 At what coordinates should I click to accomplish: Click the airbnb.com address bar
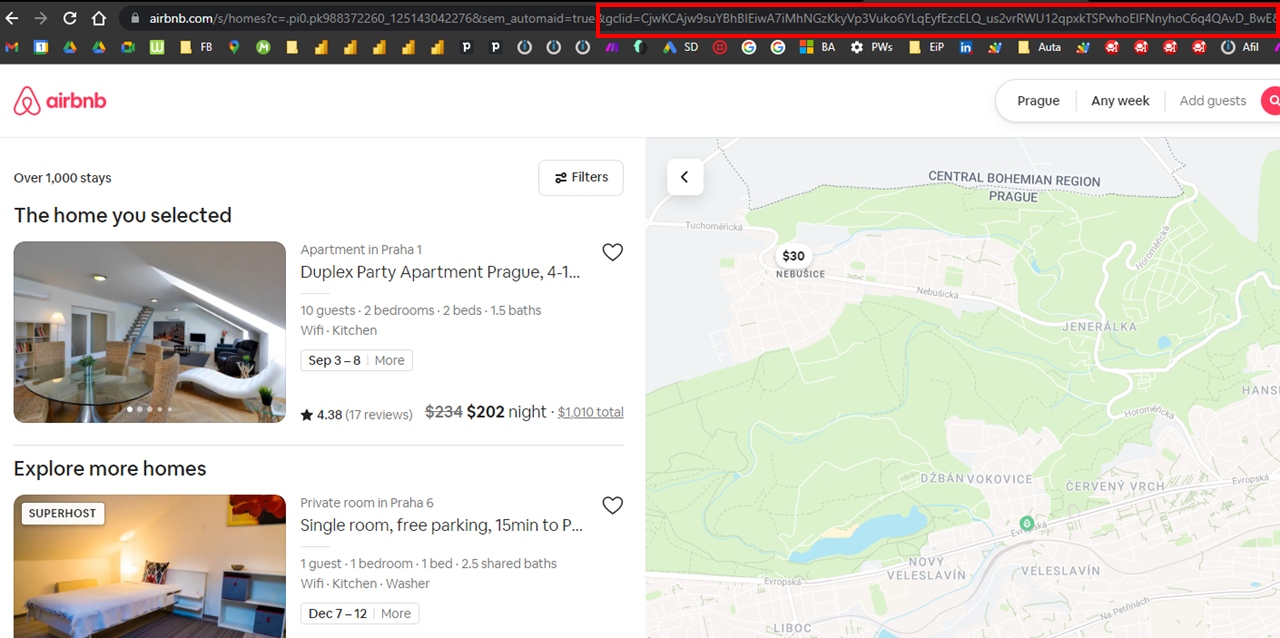pos(700,18)
